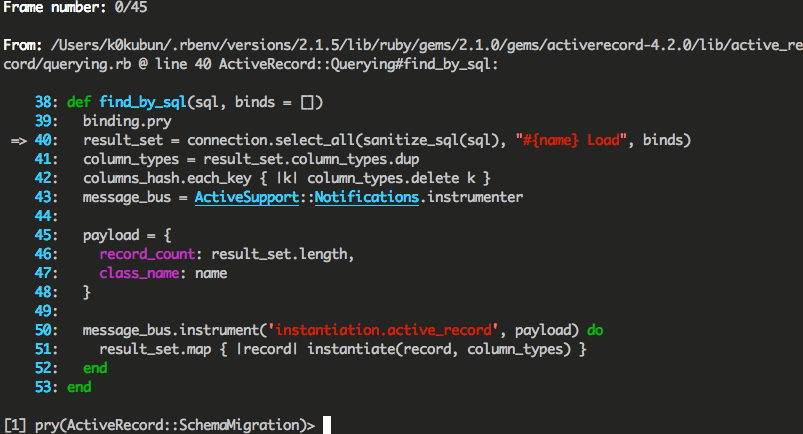Select the find_by_sql method name
803x434 pixels.
coord(142,102)
